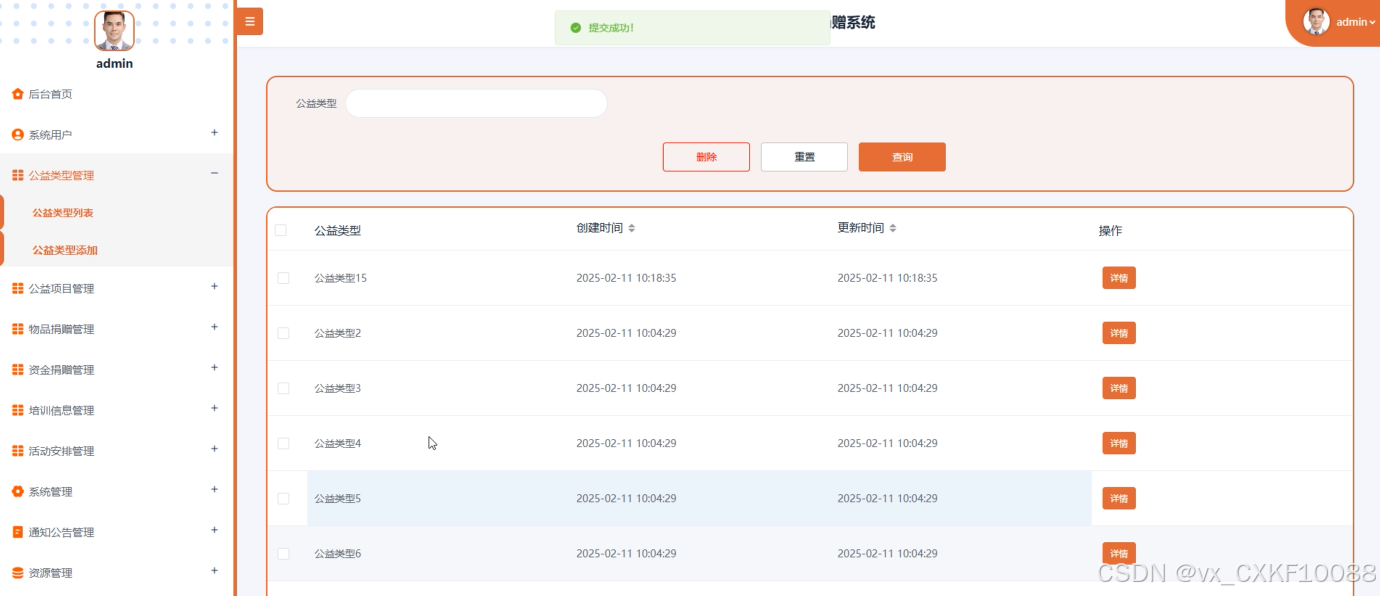Open 详情 for the 公益类型3 row
The width and height of the screenshot is (1380, 596).
click(1119, 388)
